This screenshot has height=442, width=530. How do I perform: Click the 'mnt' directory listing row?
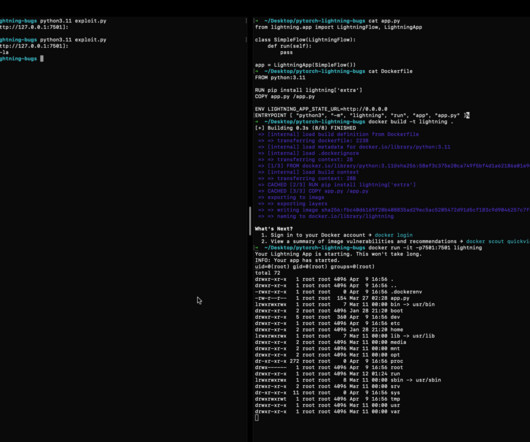(328, 349)
